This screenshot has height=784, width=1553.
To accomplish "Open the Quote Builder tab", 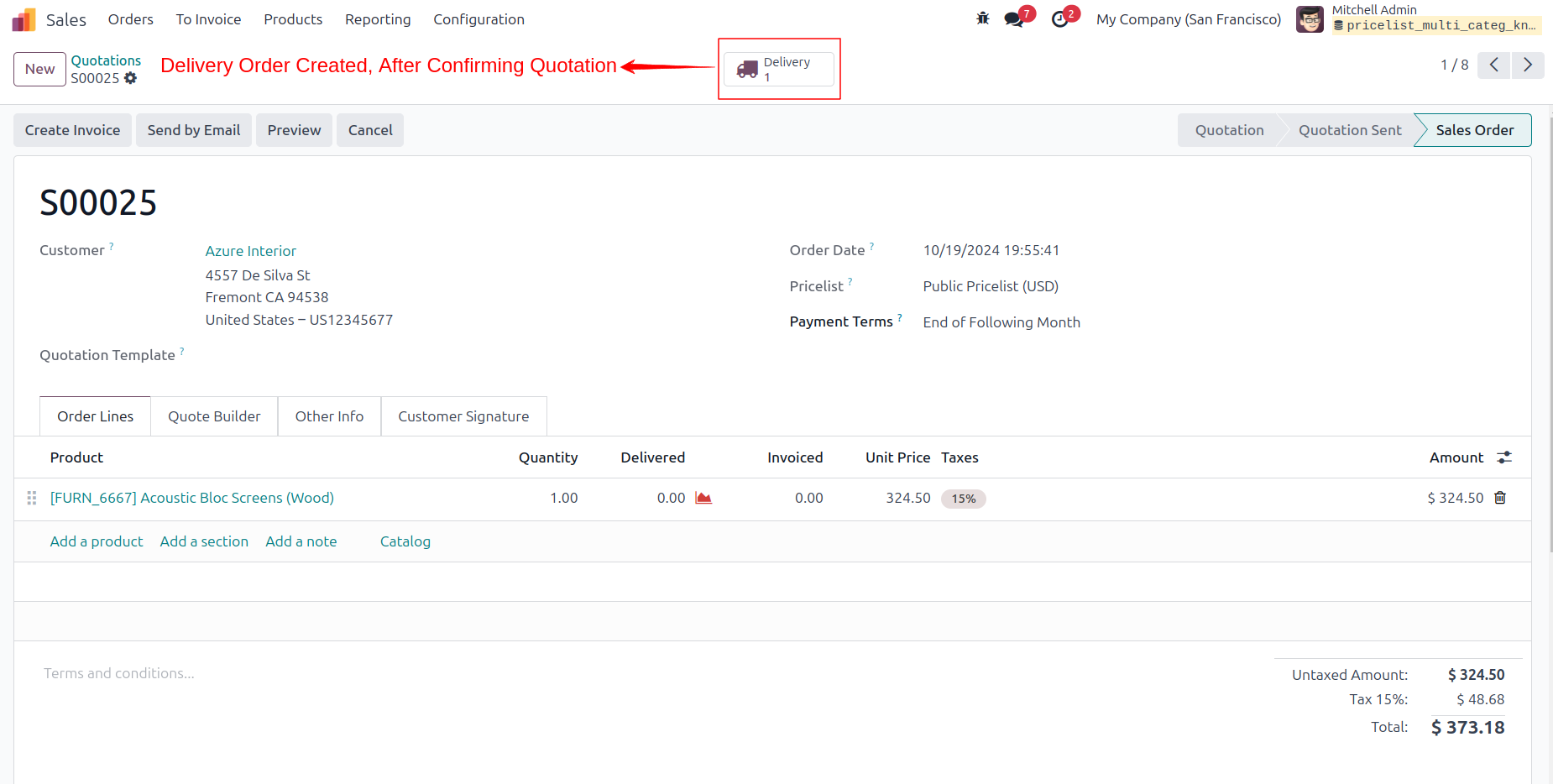I will coord(214,416).
